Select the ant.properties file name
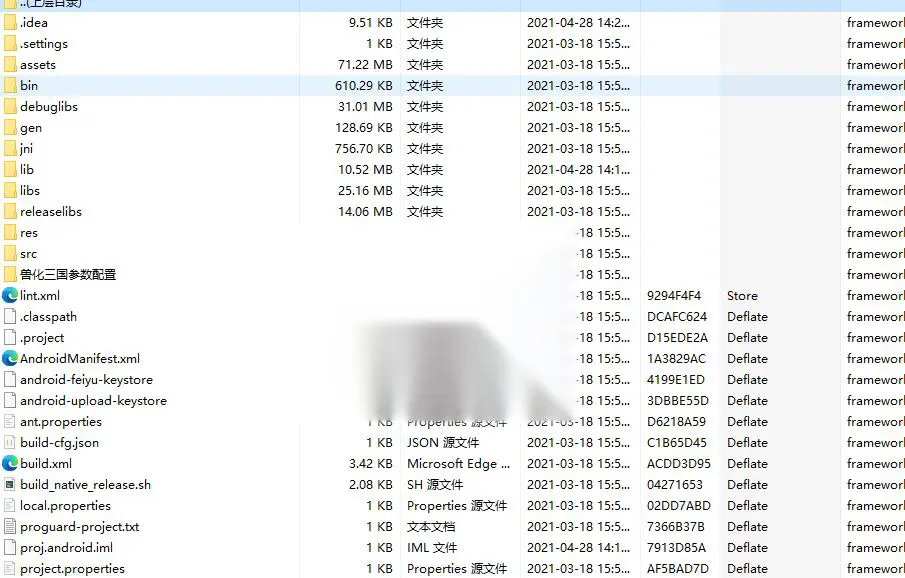This screenshot has width=905, height=578. 61,422
